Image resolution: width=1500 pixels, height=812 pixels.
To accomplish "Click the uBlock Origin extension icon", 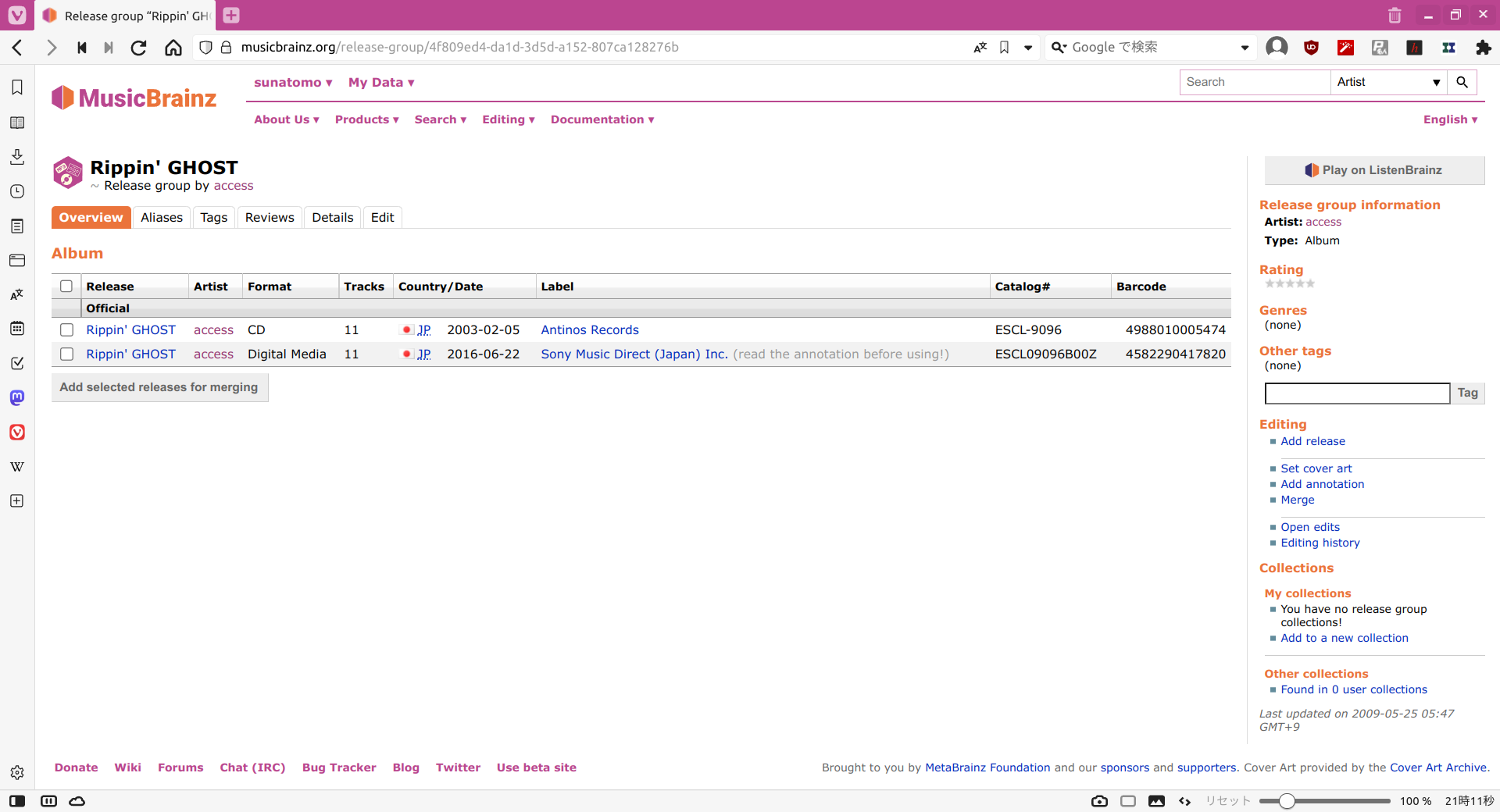I will (x=1311, y=48).
